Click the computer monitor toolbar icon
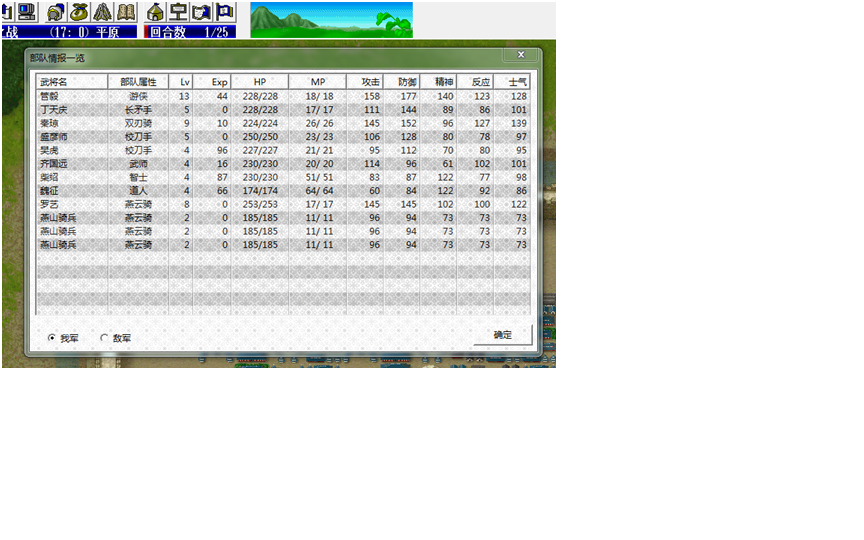 click(x=27, y=12)
